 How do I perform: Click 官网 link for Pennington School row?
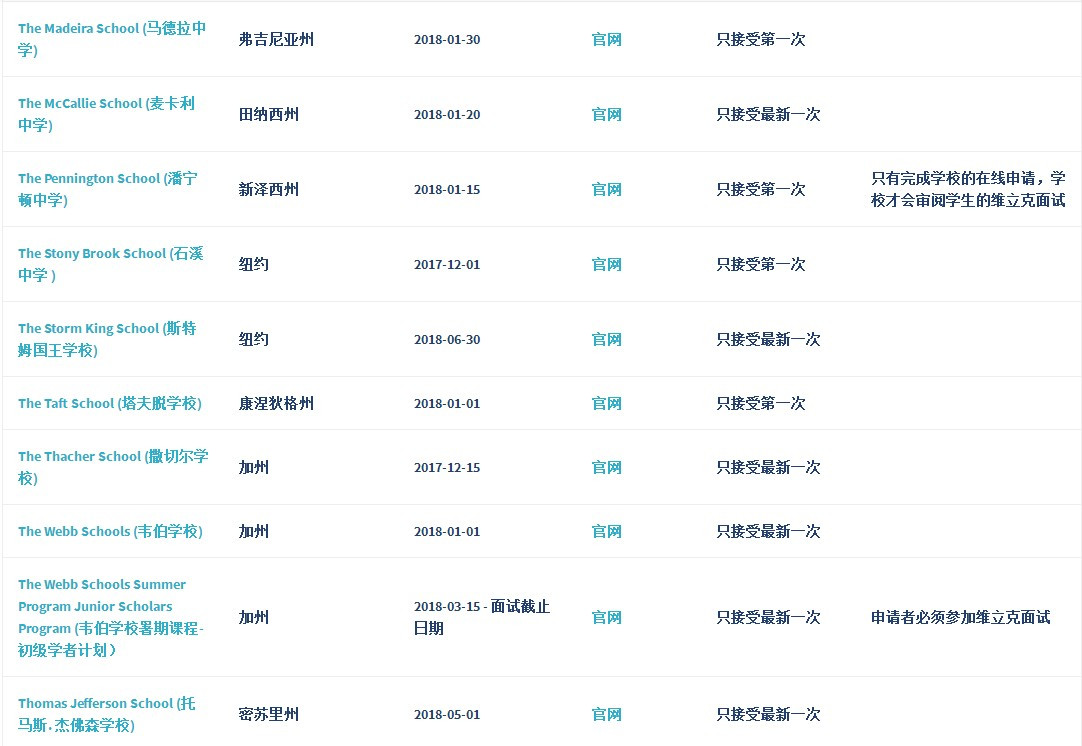[x=607, y=190]
